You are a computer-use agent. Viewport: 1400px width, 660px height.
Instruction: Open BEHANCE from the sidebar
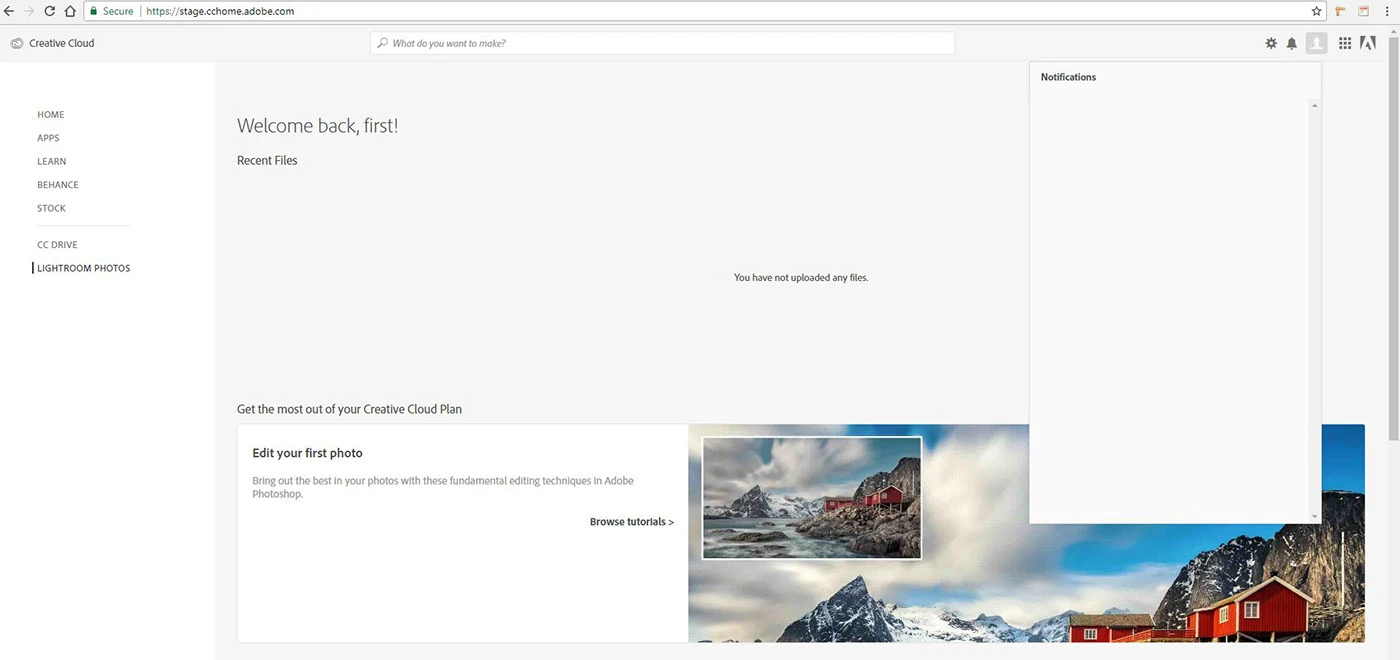58,185
